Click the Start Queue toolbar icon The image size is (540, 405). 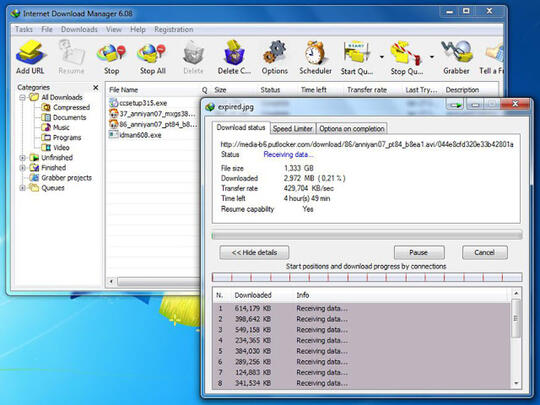click(x=357, y=57)
